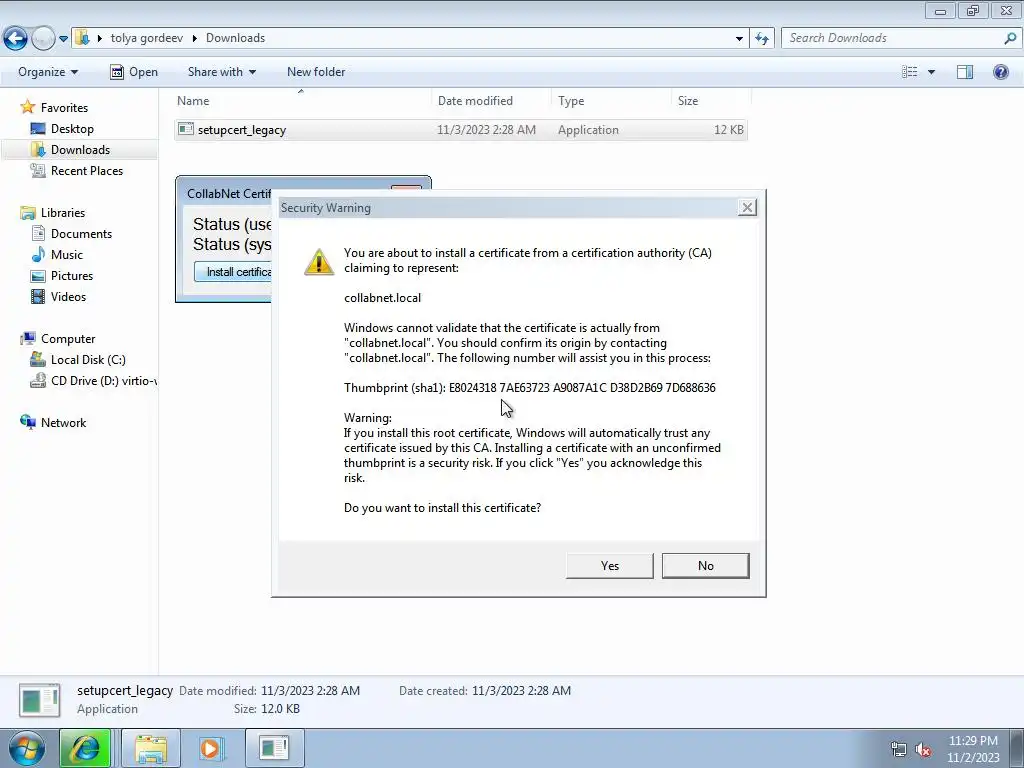The image size is (1024, 768).
Task: Sort by the Size column
Action: coord(711,101)
